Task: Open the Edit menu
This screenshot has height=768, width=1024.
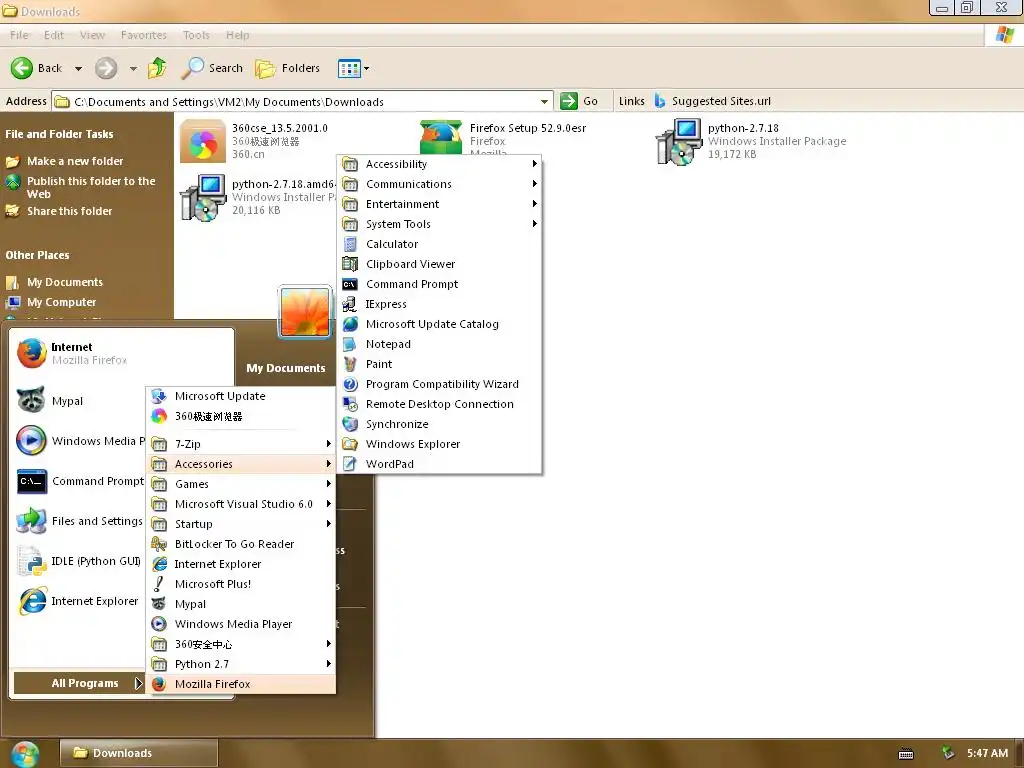Action: (x=54, y=35)
